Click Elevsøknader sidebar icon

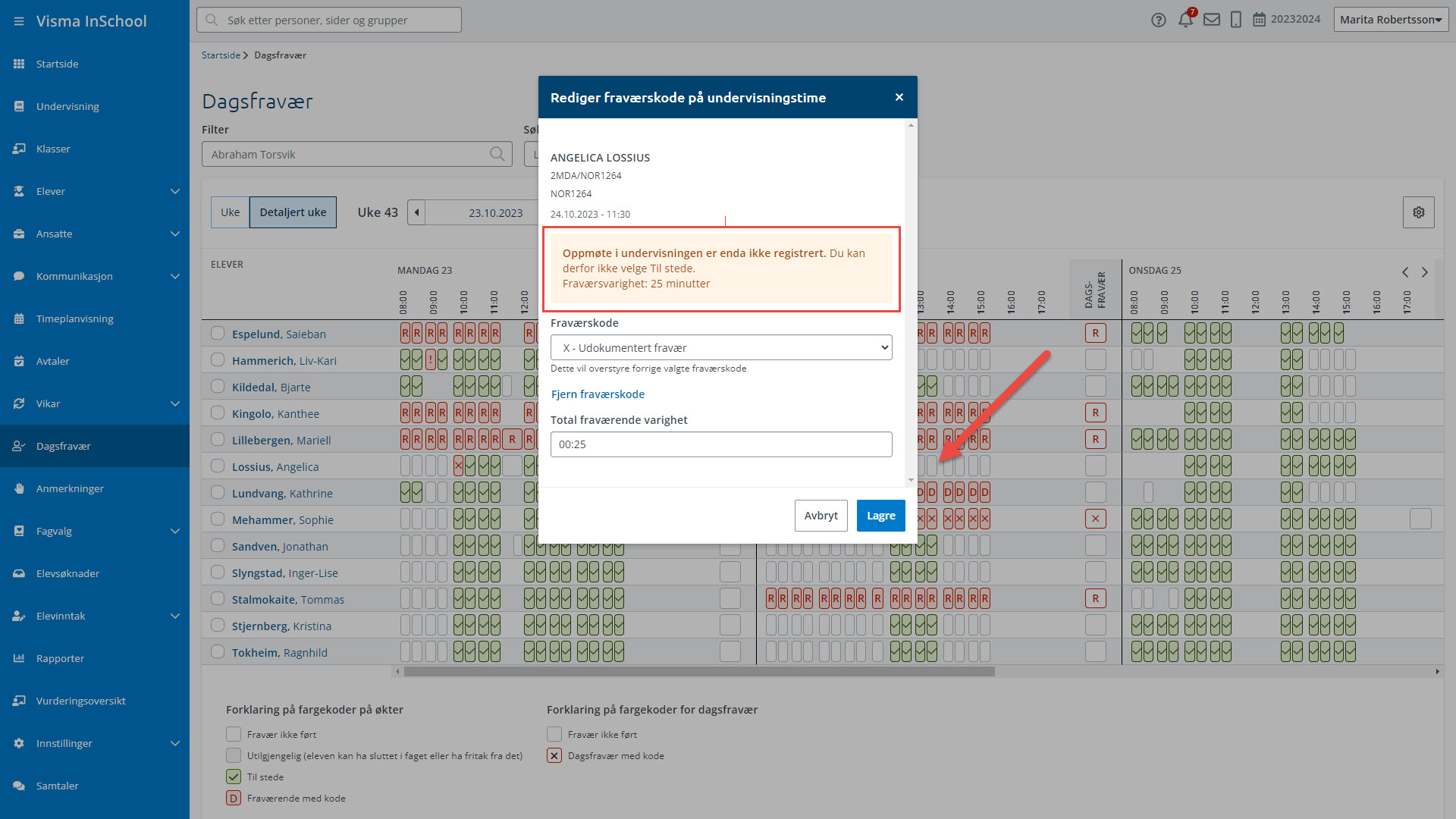(19, 573)
